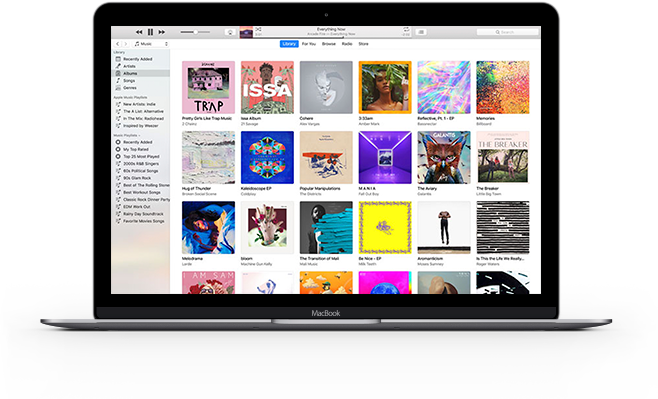
Task: Open the 3:33am album cover
Action: click(x=385, y=87)
